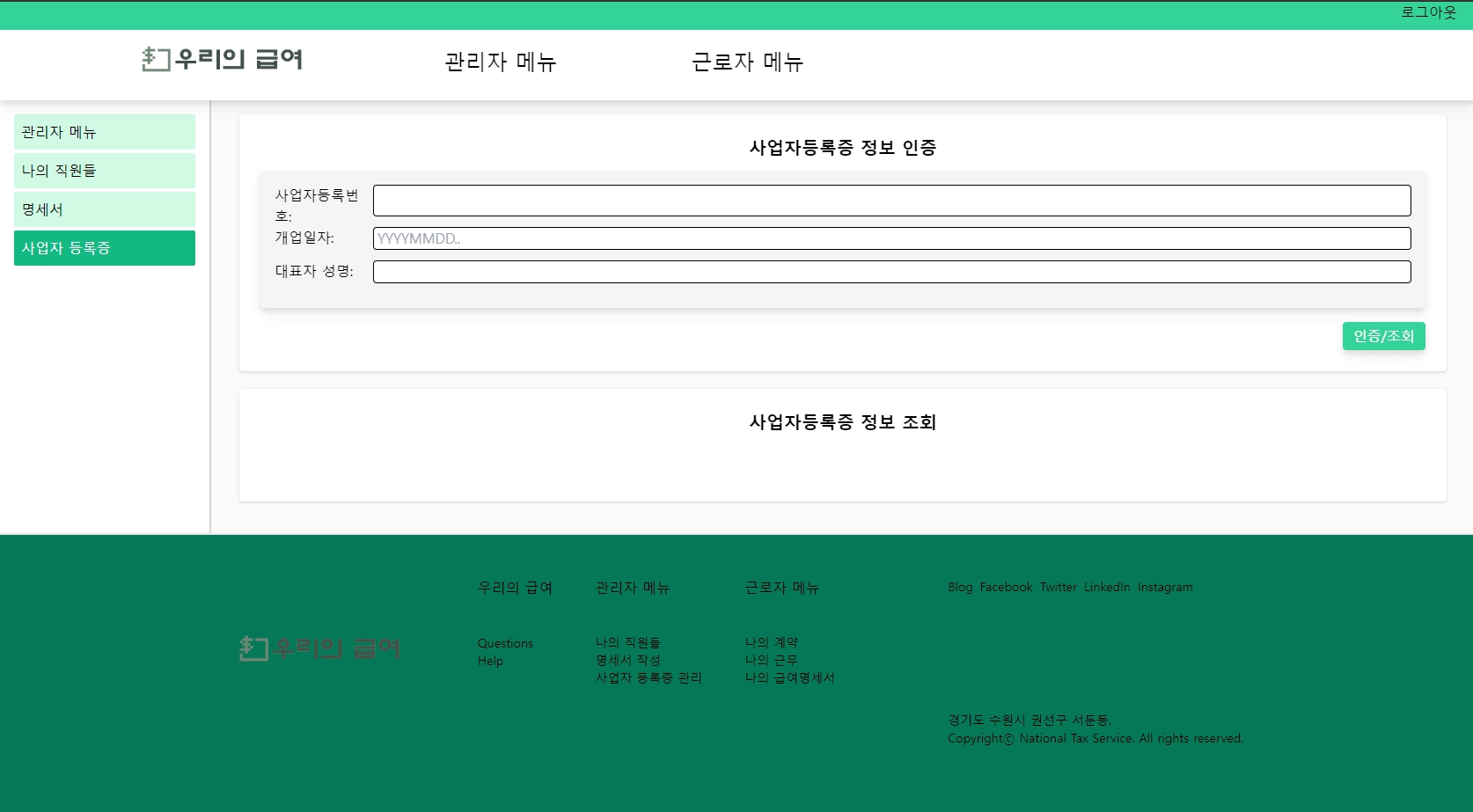Open footer 사업자 등록증 관리 link

pos(649,677)
